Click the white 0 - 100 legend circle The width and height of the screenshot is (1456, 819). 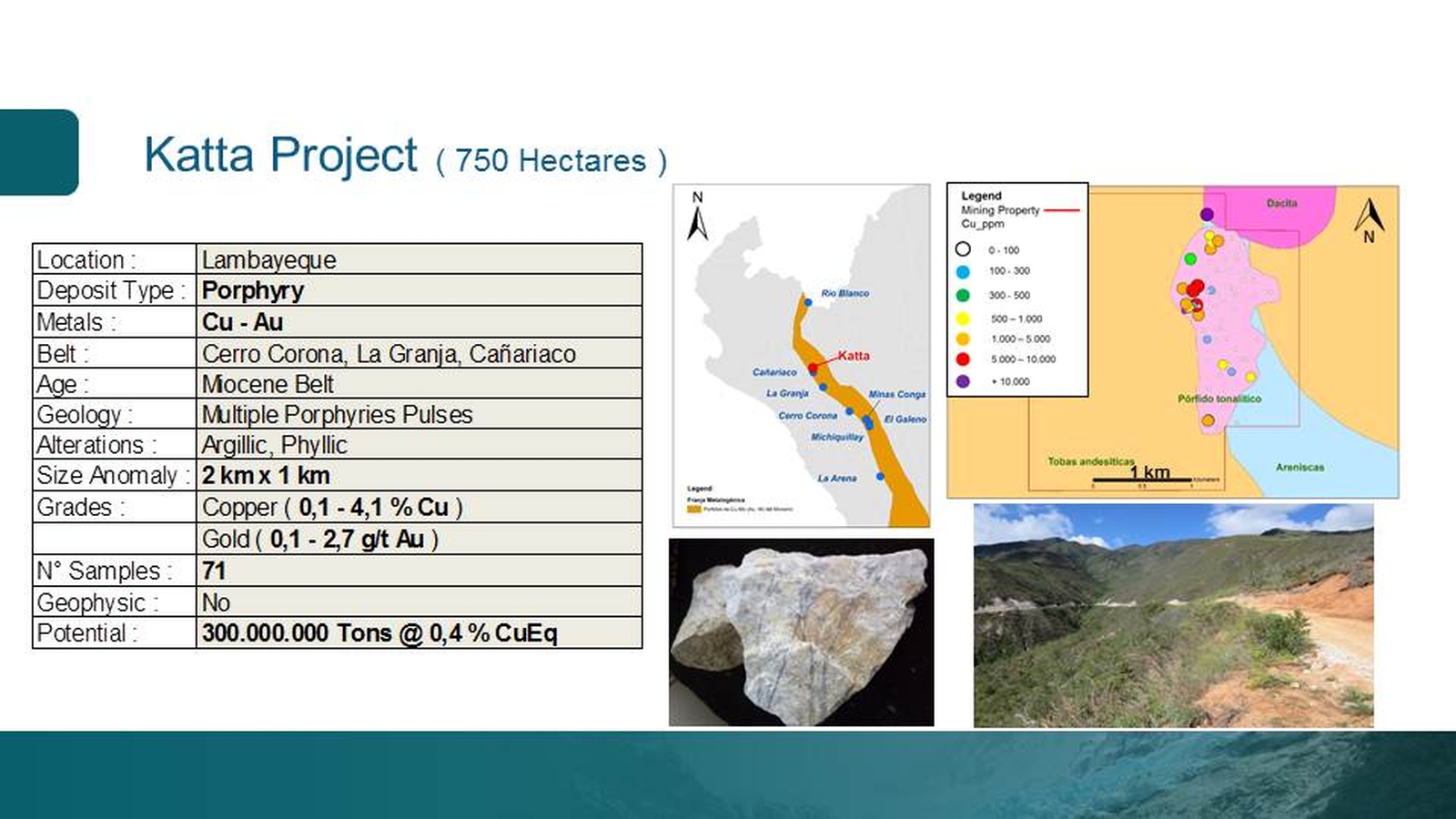coord(963,249)
